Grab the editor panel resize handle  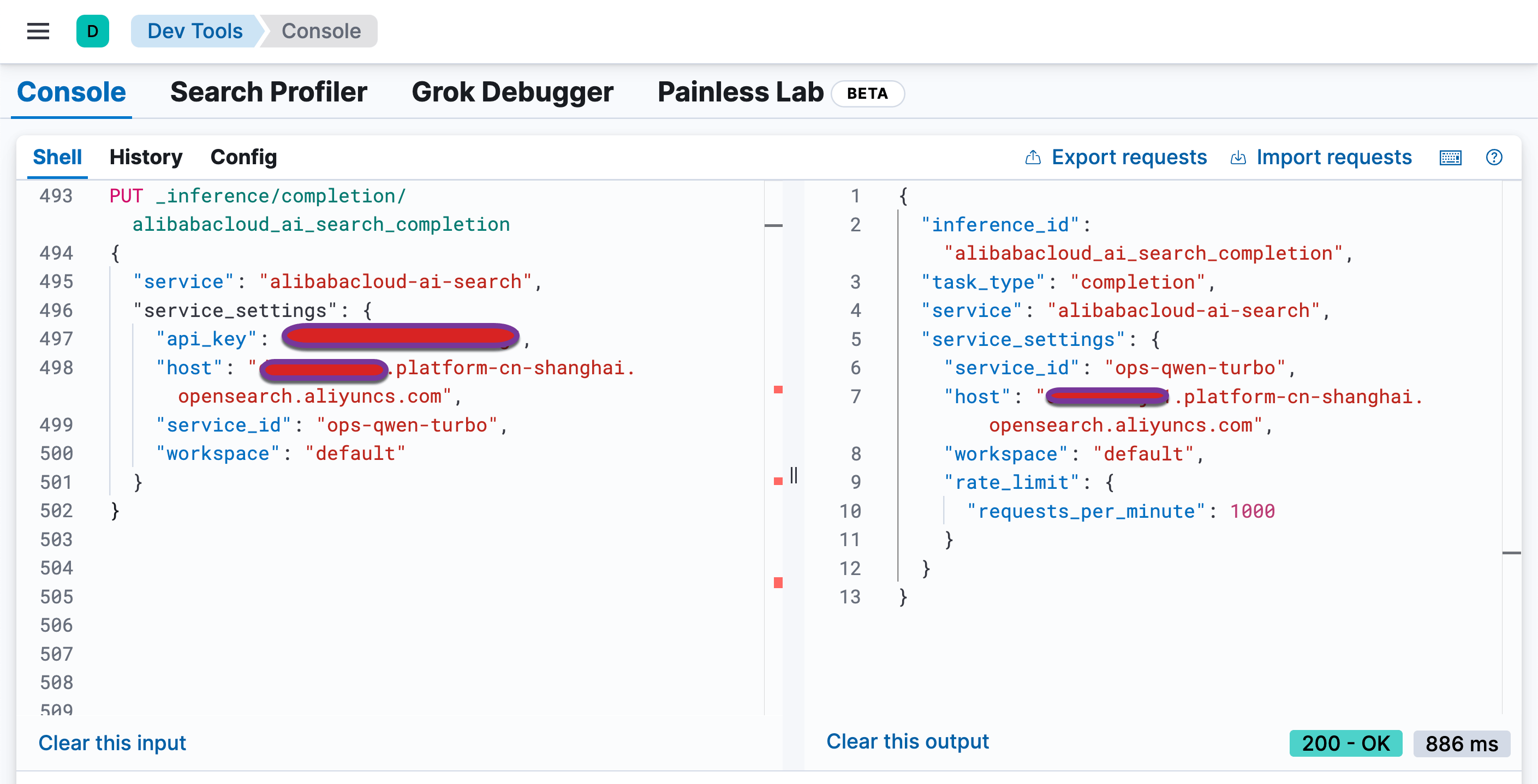tap(794, 476)
